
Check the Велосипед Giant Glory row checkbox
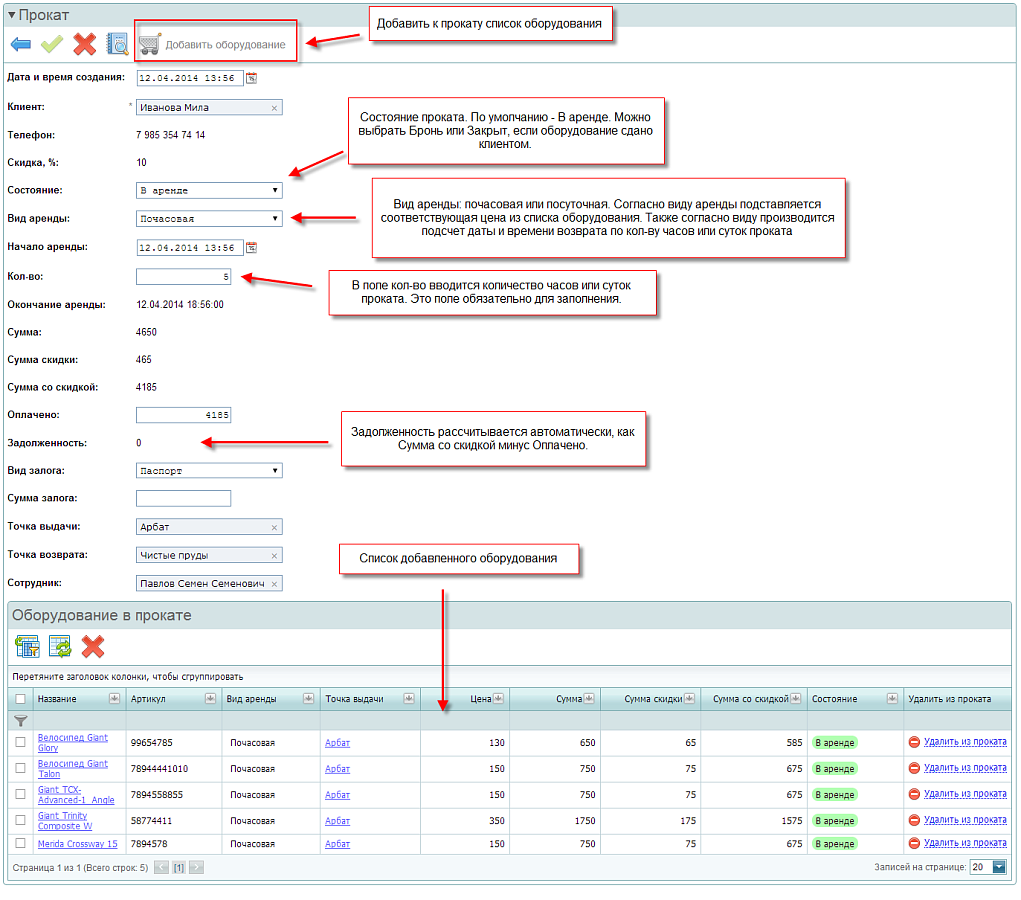[x=20, y=742]
